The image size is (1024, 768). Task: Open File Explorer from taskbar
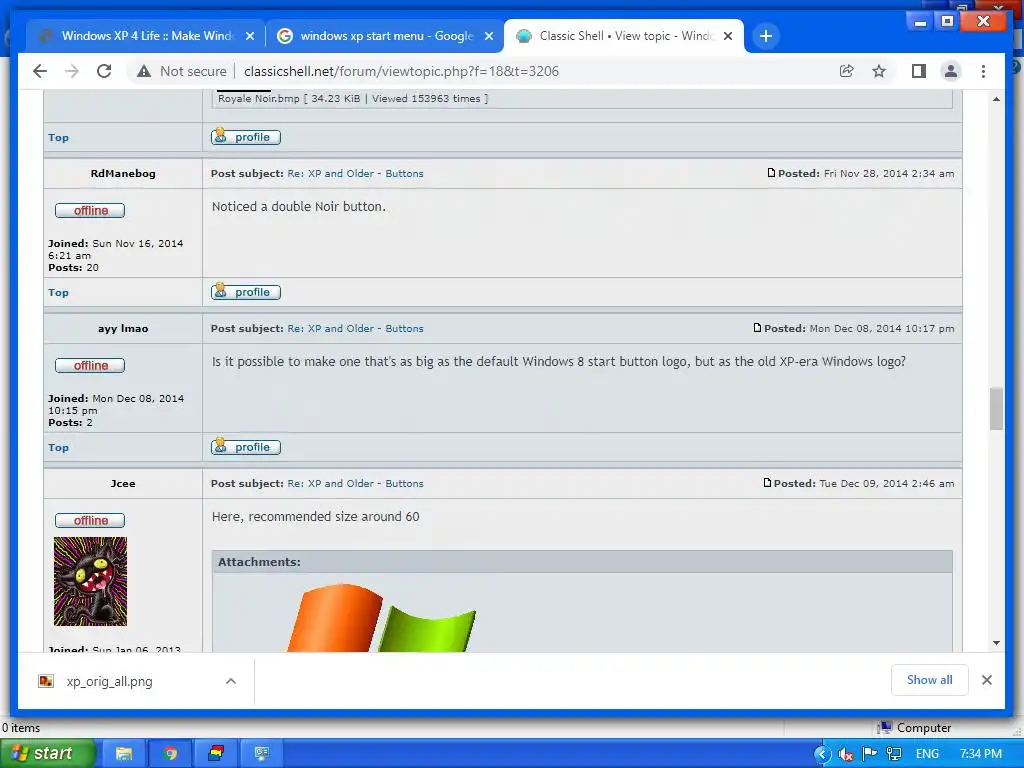pyautogui.click(x=123, y=754)
